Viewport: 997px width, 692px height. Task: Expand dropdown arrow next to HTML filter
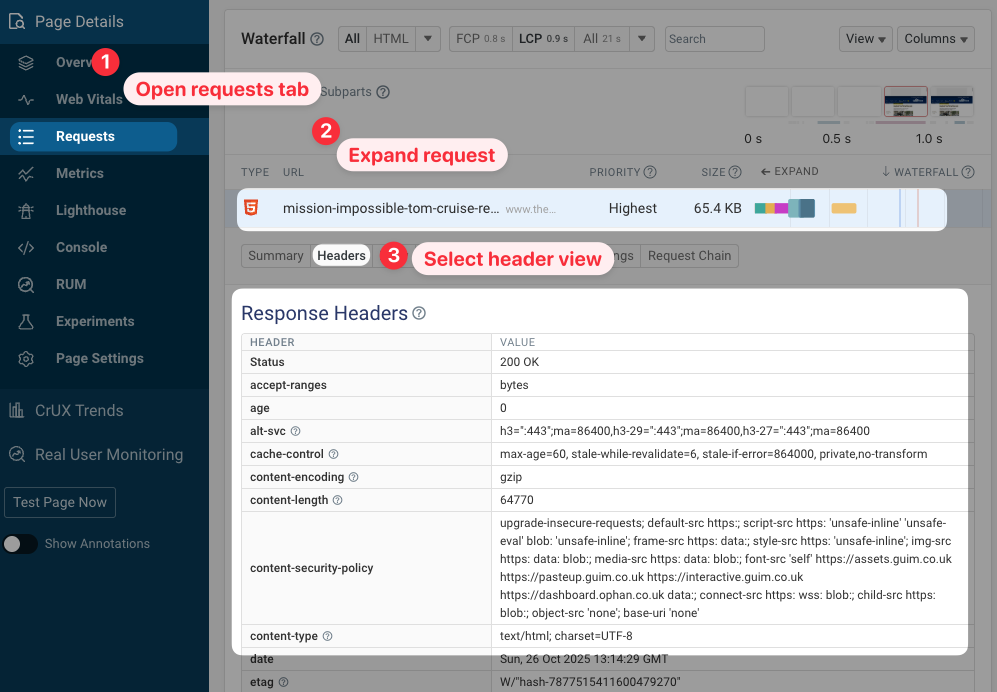[x=428, y=39]
